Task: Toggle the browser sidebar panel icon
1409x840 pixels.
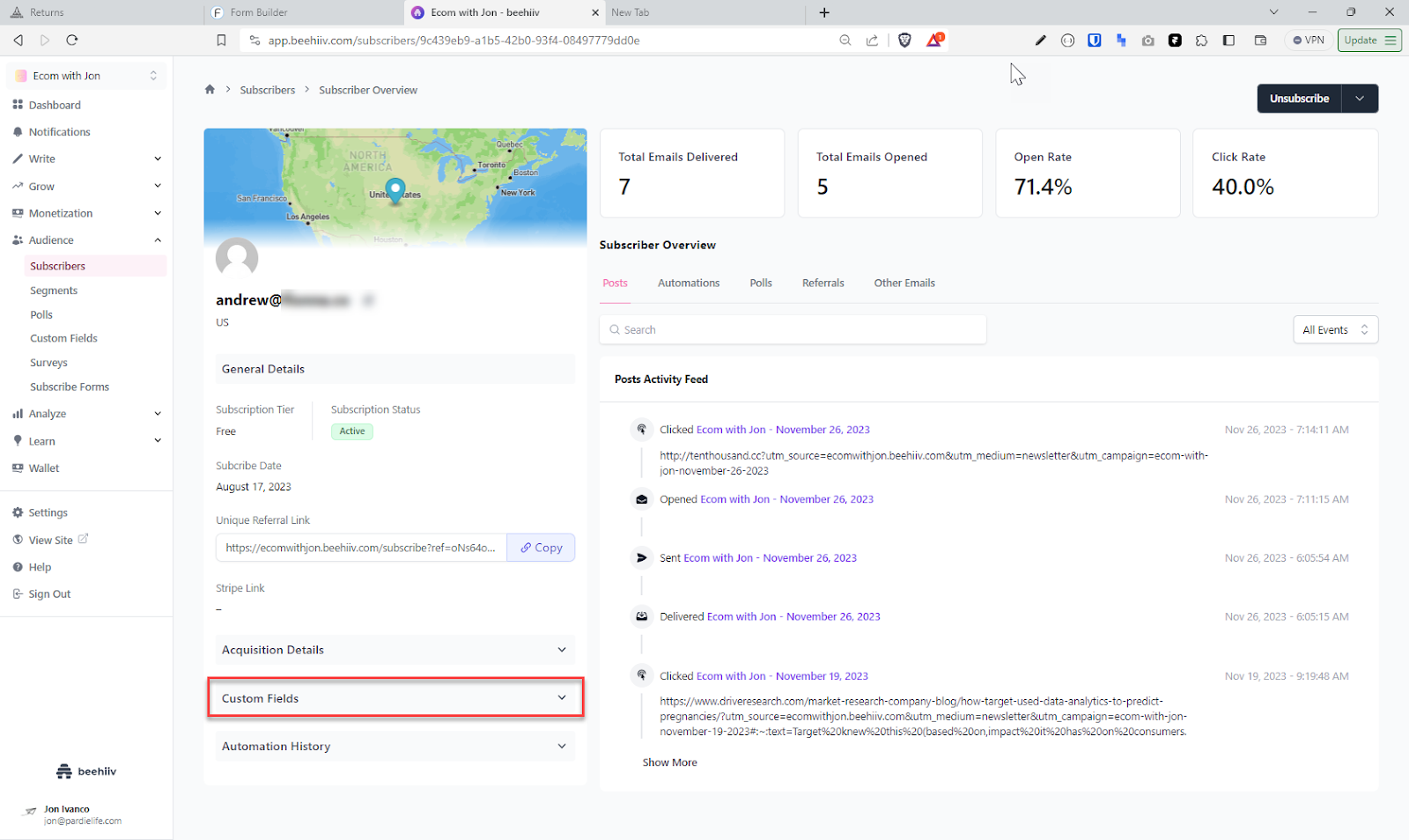Action: (1229, 41)
